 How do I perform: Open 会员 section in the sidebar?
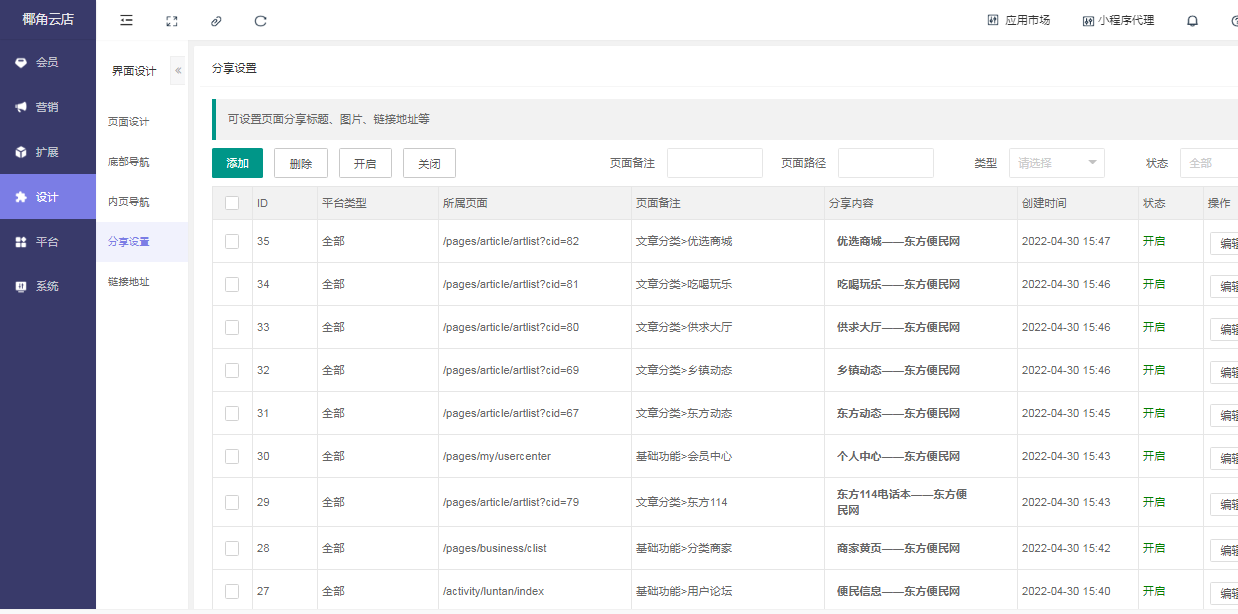[47, 62]
